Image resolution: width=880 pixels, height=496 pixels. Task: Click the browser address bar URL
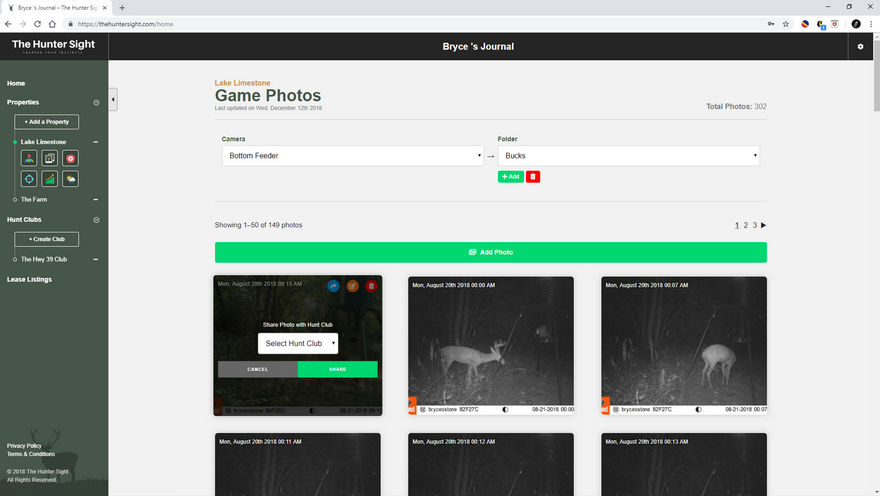pyautogui.click(x=126, y=24)
